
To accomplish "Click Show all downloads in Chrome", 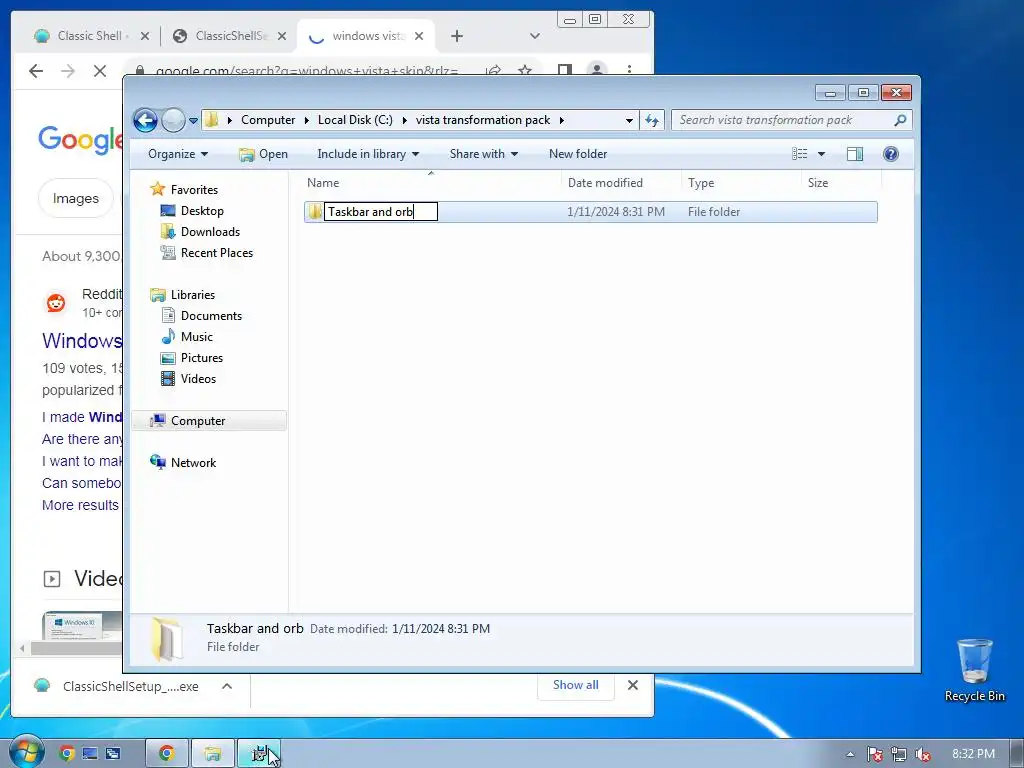I will coord(575,684).
